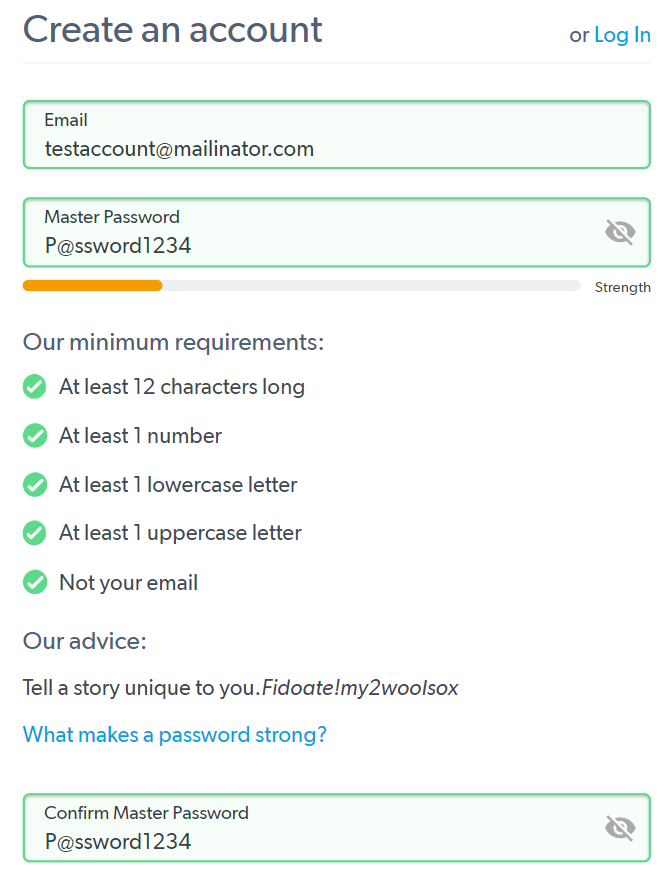The image size is (672, 875).
Task: Focus the Email input field
Action: point(337,134)
